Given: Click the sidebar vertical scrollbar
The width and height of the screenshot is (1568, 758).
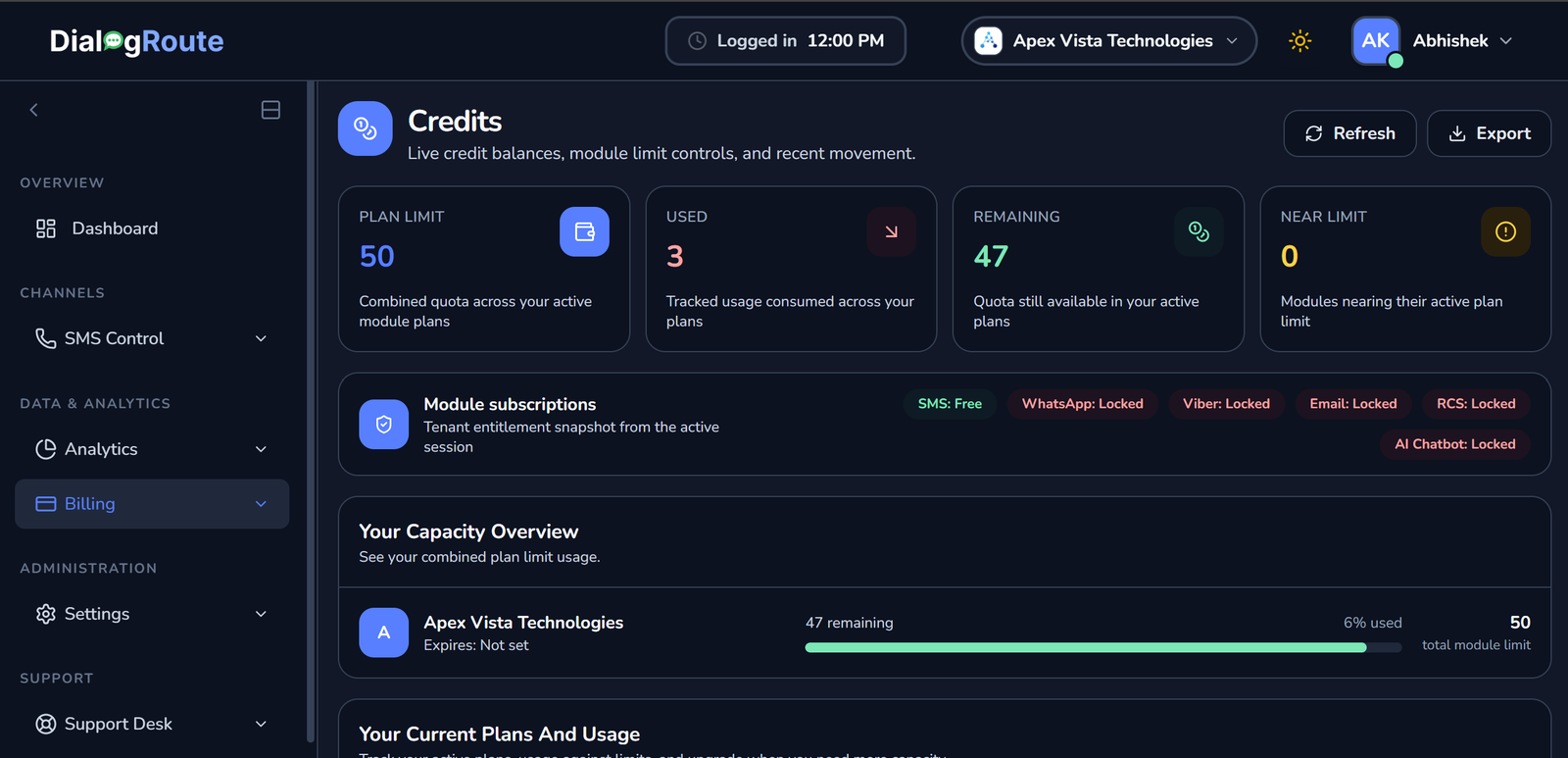Looking at the screenshot, I should point(311,412).
